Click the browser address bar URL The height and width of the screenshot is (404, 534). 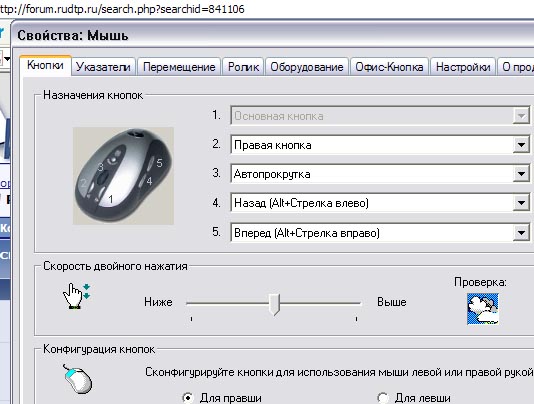pyautogui.click(x=122, y=9)
